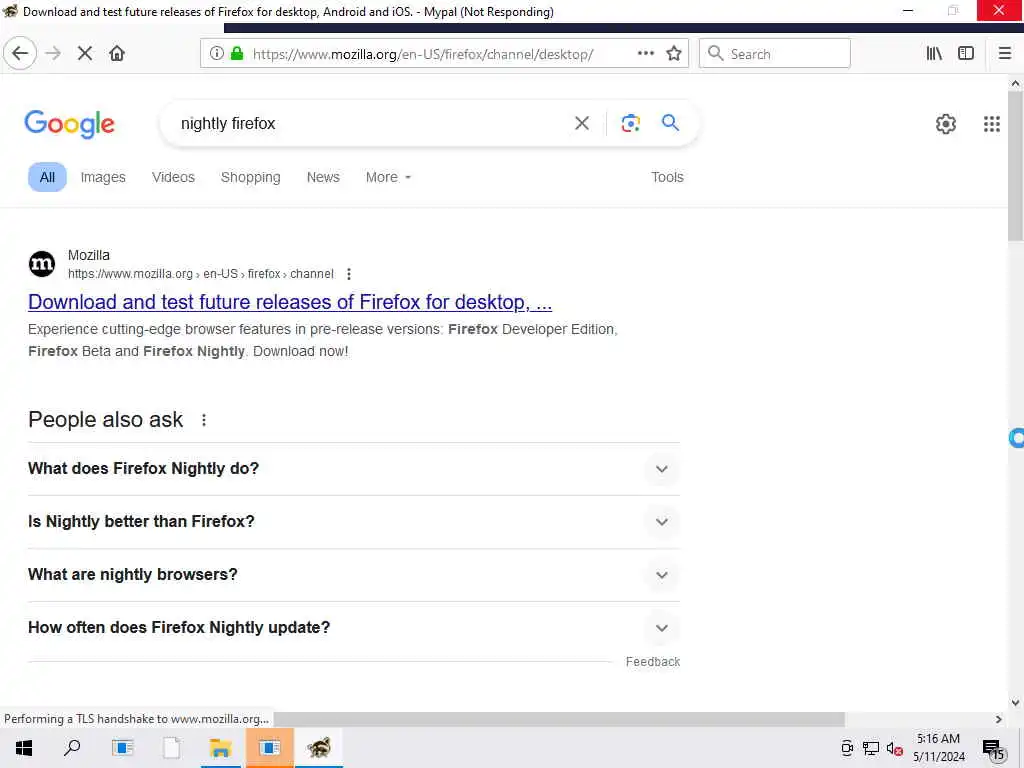1024x768 pixels.
Task: Open Google quick settings gear
Action: (946, 123)
